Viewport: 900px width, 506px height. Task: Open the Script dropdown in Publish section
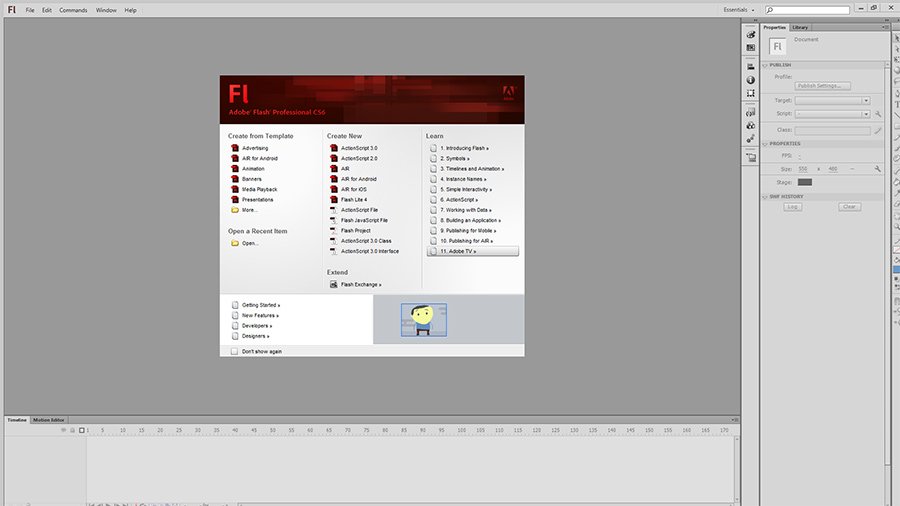[832, 114]
